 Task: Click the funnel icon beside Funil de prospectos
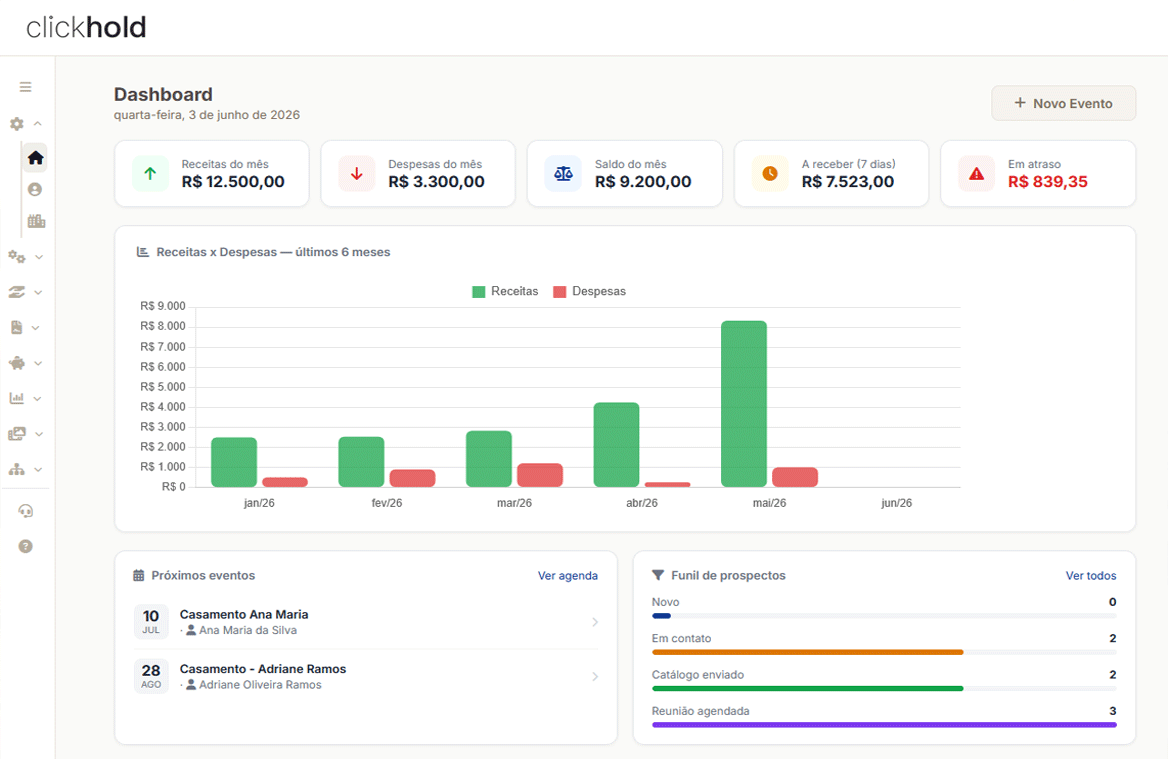(x=658, y=575)
